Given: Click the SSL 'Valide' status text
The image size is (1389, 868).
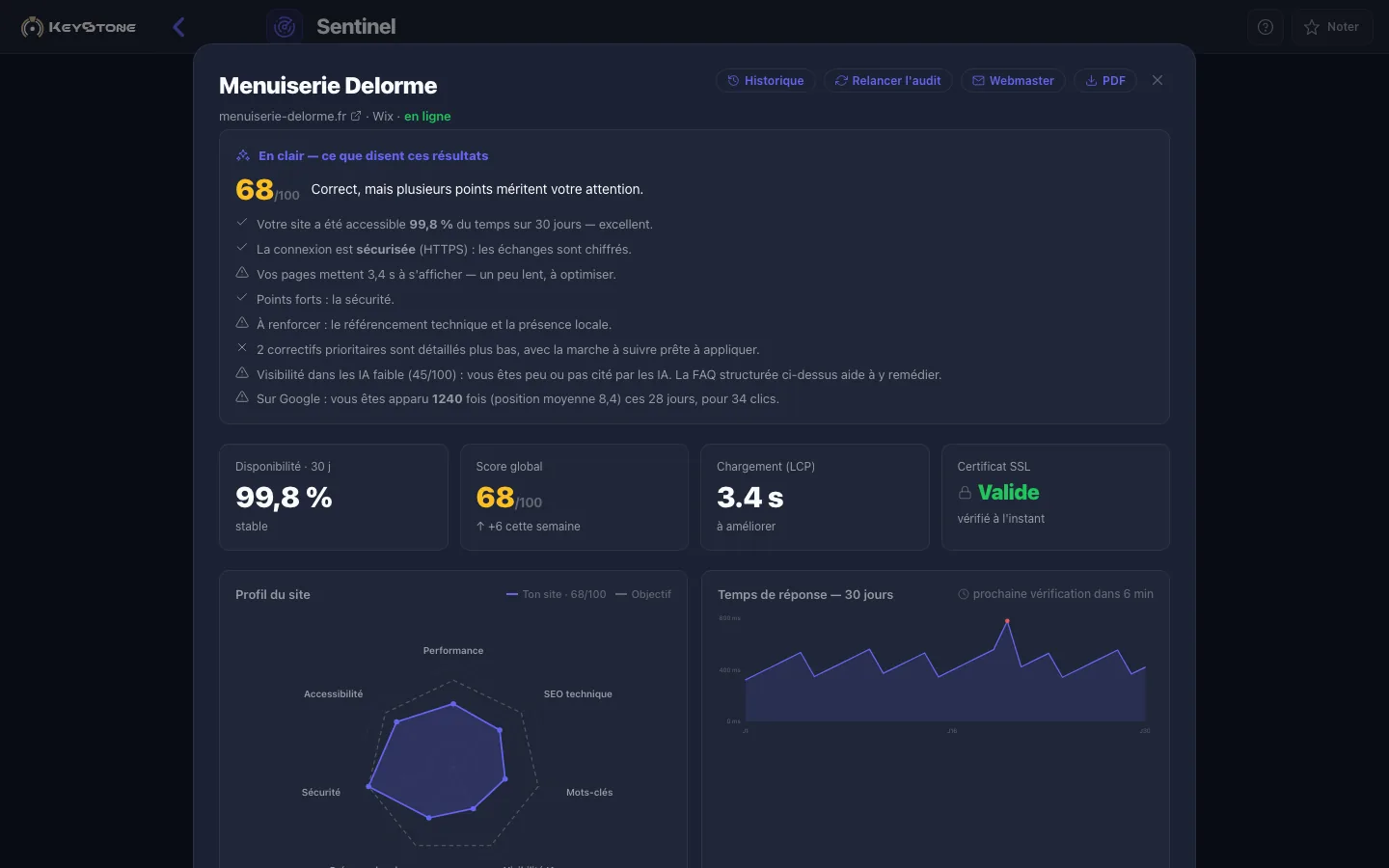Looking at the screenshot, I should click(x=1009, y=493).
